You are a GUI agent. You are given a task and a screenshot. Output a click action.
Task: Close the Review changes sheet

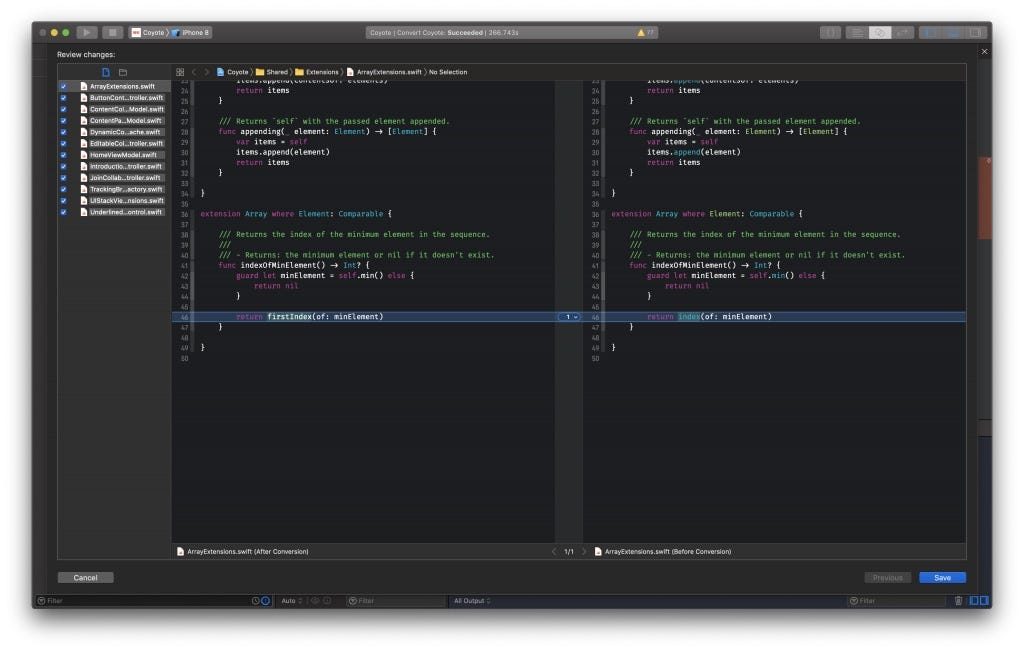pyautogui.click(x=984, y=52)
